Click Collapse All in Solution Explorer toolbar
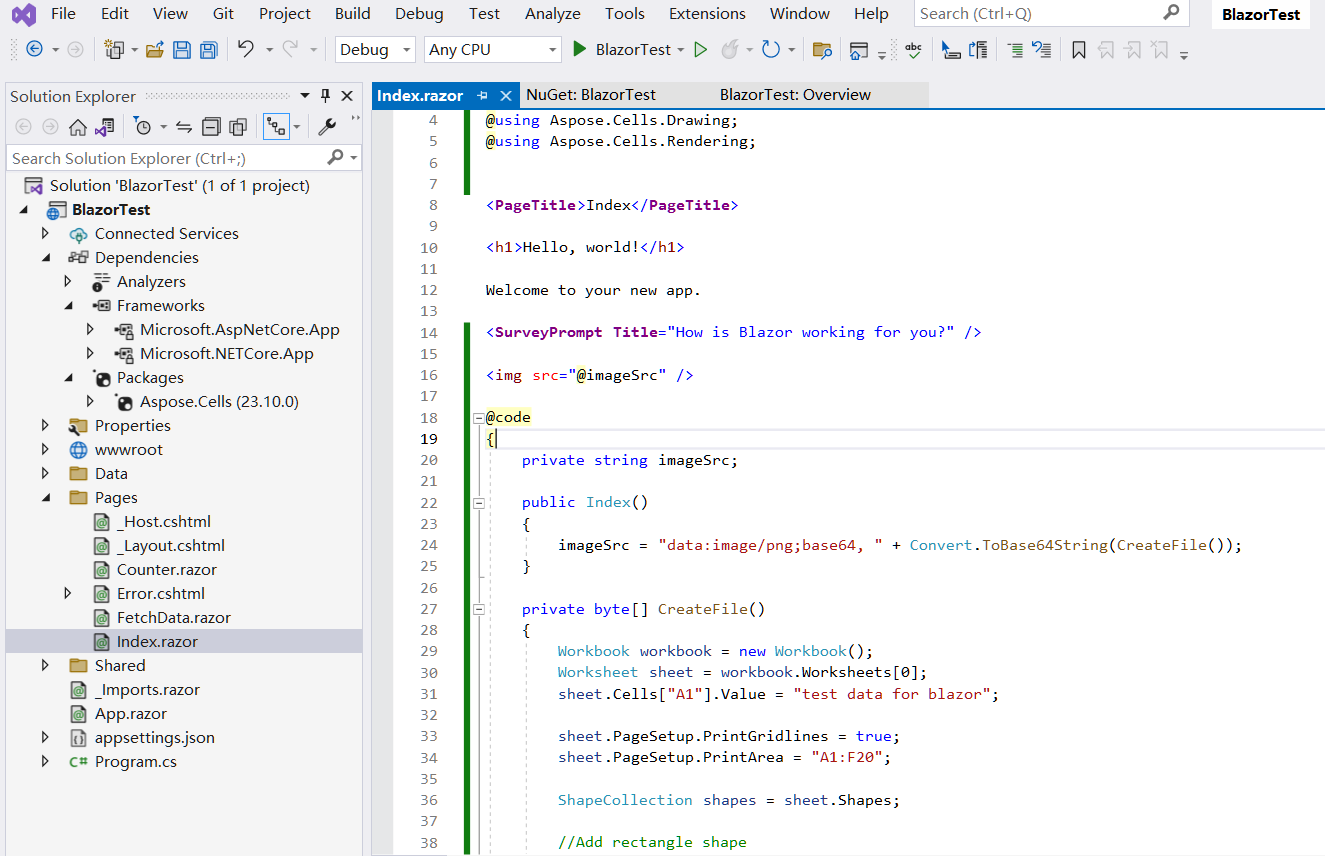1325x856 pixels. pyautogui.click(x=211, y=127)
